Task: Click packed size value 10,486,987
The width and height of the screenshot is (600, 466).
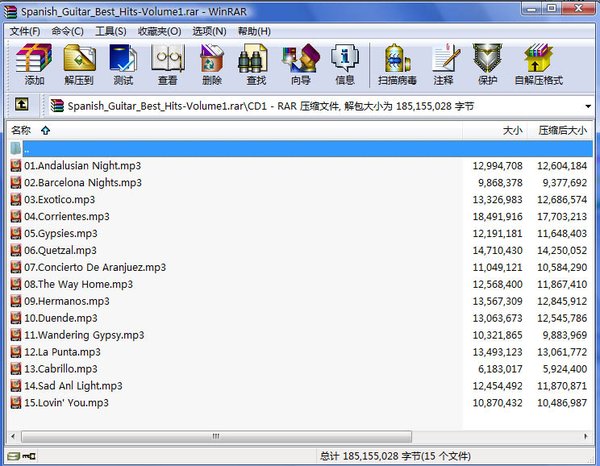Action: (x=562, y=403)
